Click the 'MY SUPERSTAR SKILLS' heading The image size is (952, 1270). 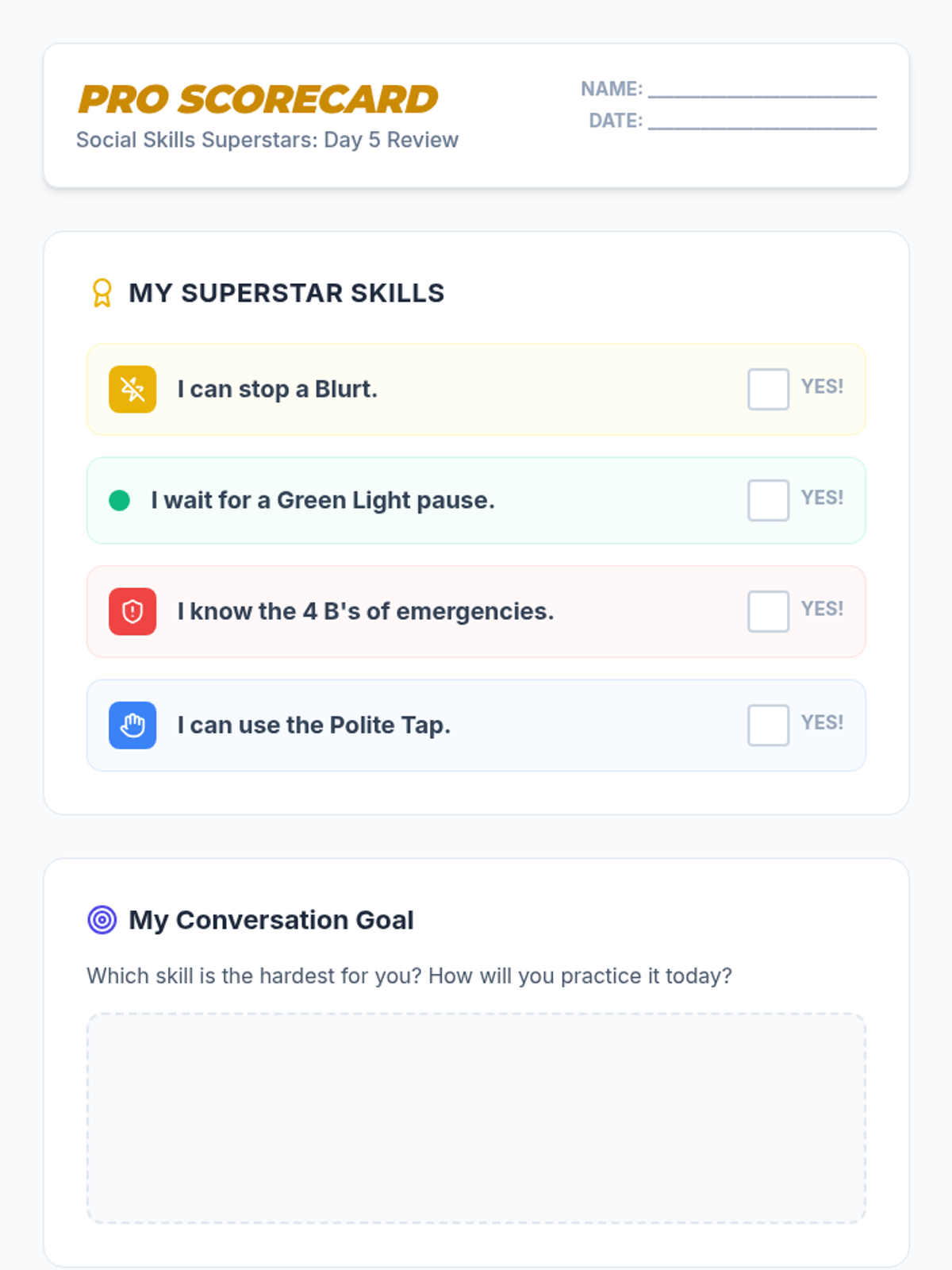[x=286, y=293]
